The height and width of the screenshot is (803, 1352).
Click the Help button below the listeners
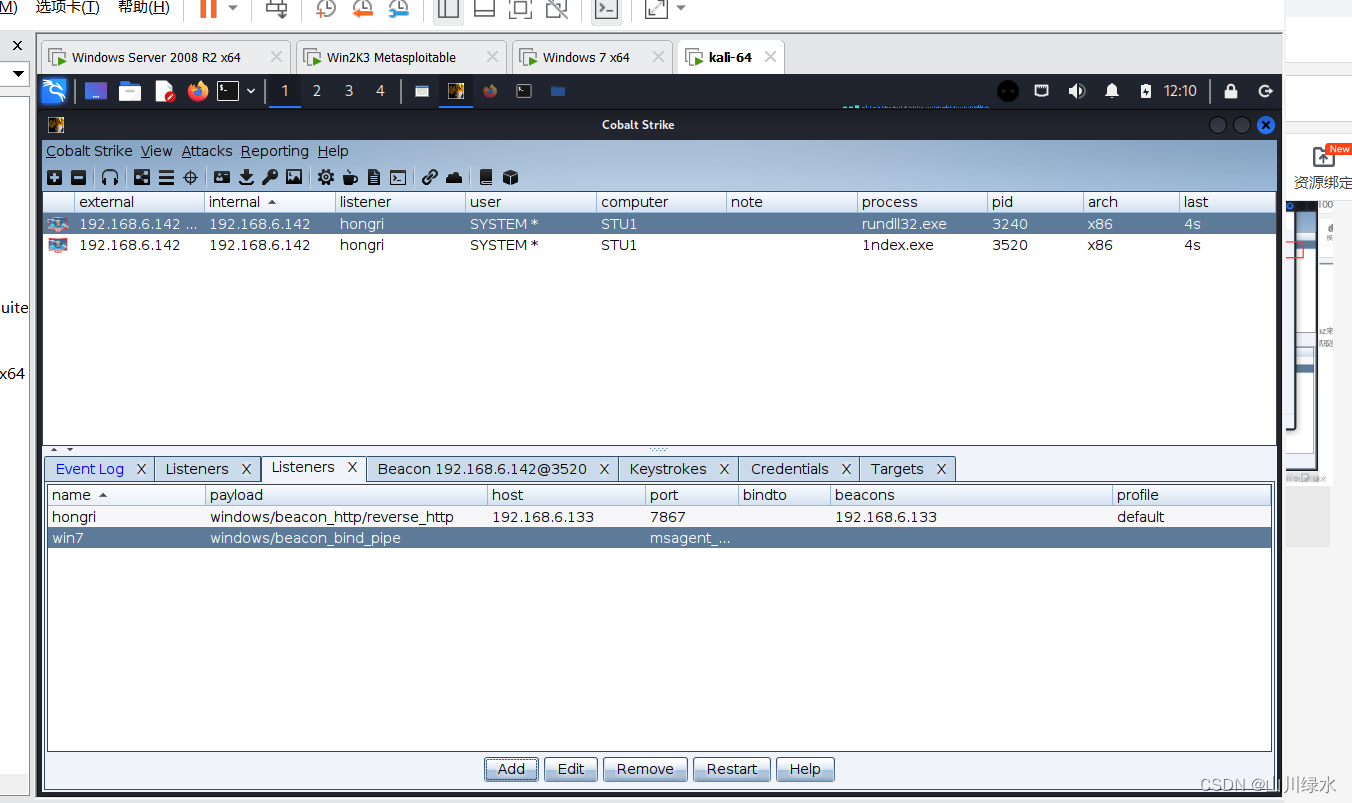point(805,769)
